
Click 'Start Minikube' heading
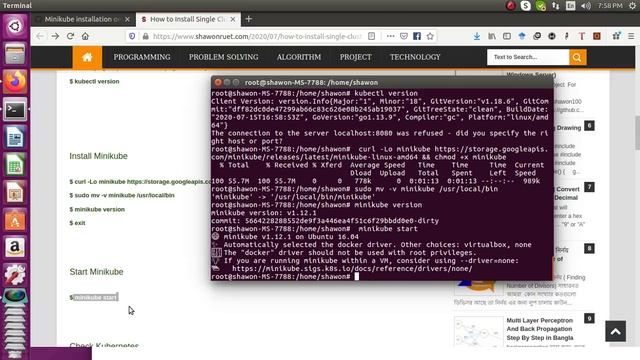pyautogui.click(x=96, y=272)
